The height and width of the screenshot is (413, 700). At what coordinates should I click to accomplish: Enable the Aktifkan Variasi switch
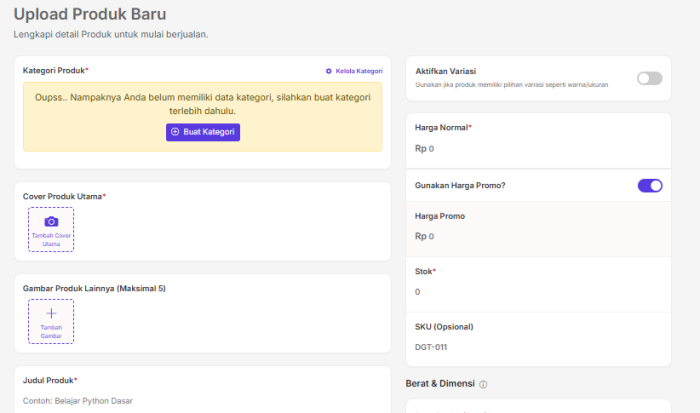(x=650, y=79)
